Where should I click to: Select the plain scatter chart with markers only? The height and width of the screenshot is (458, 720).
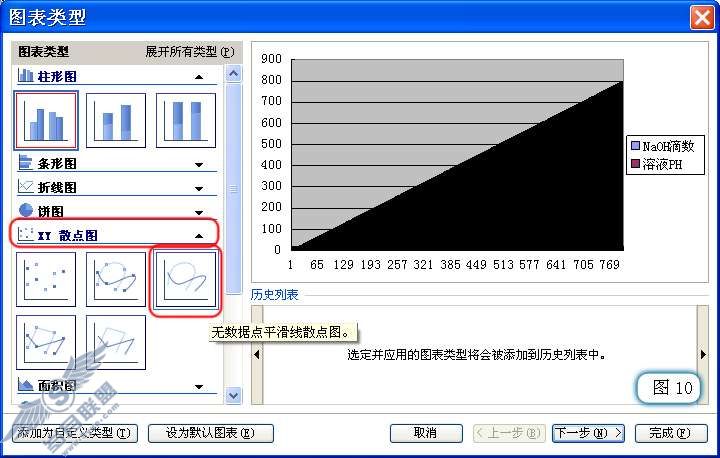pos(46,279)
